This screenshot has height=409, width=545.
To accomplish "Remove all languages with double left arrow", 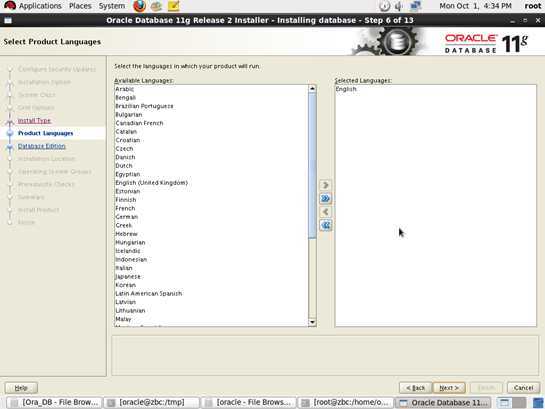I will tap(325, 225).
